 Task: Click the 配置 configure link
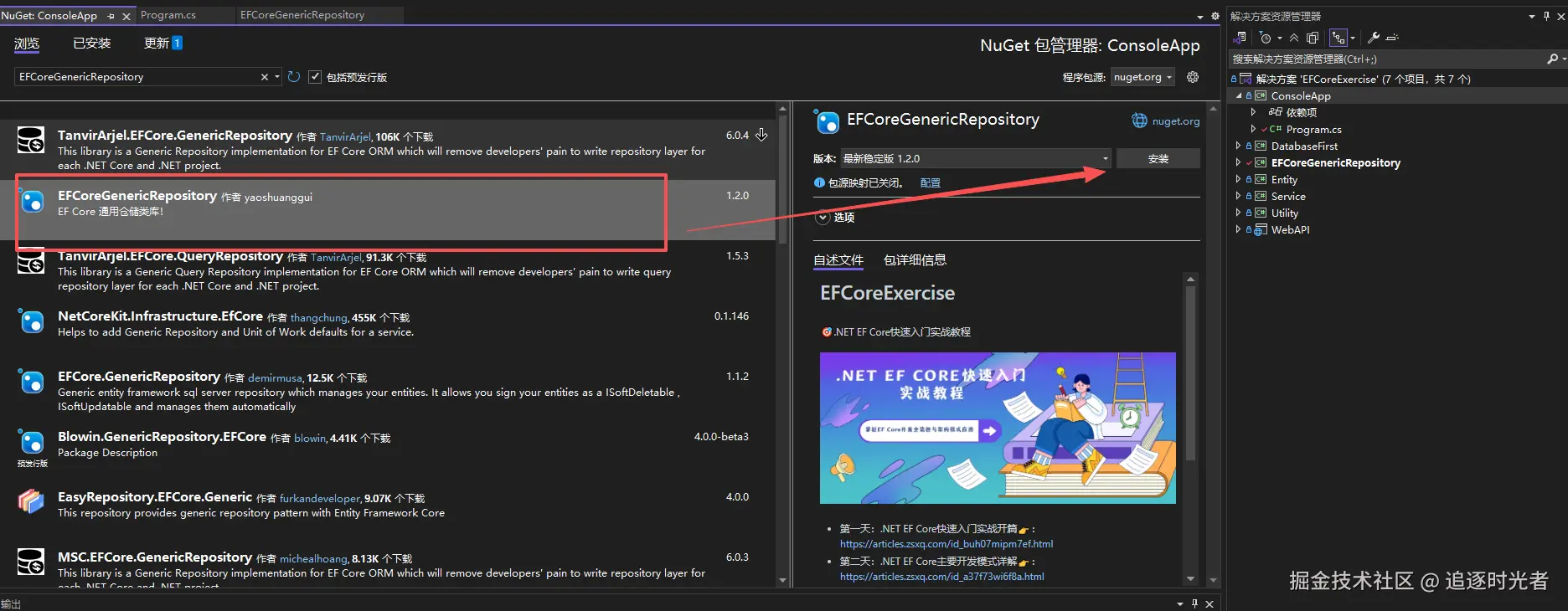tap(931, 182)
